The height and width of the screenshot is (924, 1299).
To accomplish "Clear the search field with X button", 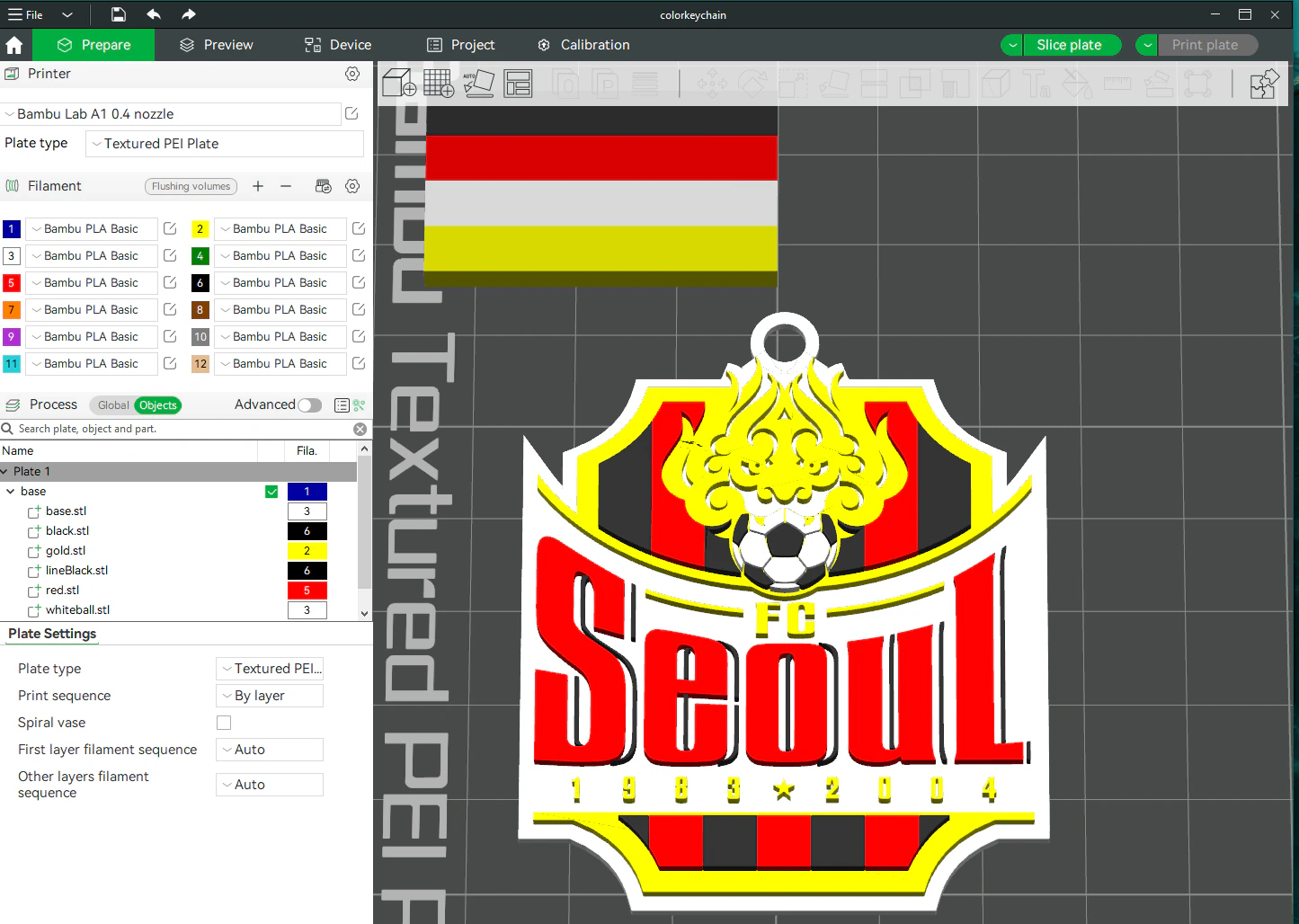I will pos(360,430).
